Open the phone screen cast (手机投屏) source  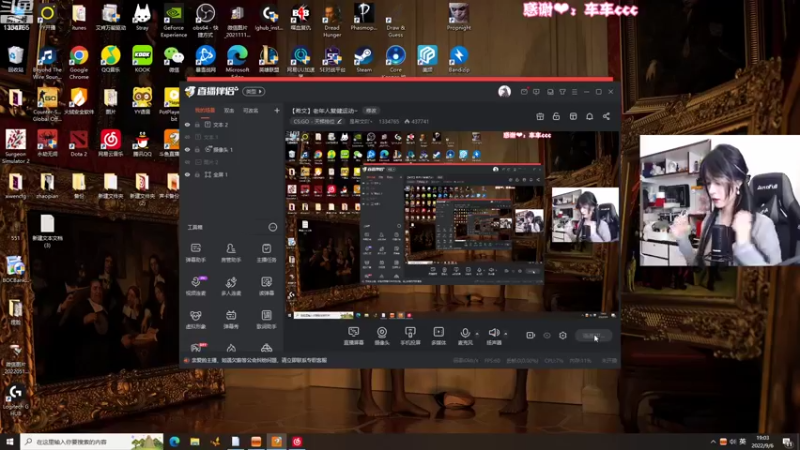(410, 336)
